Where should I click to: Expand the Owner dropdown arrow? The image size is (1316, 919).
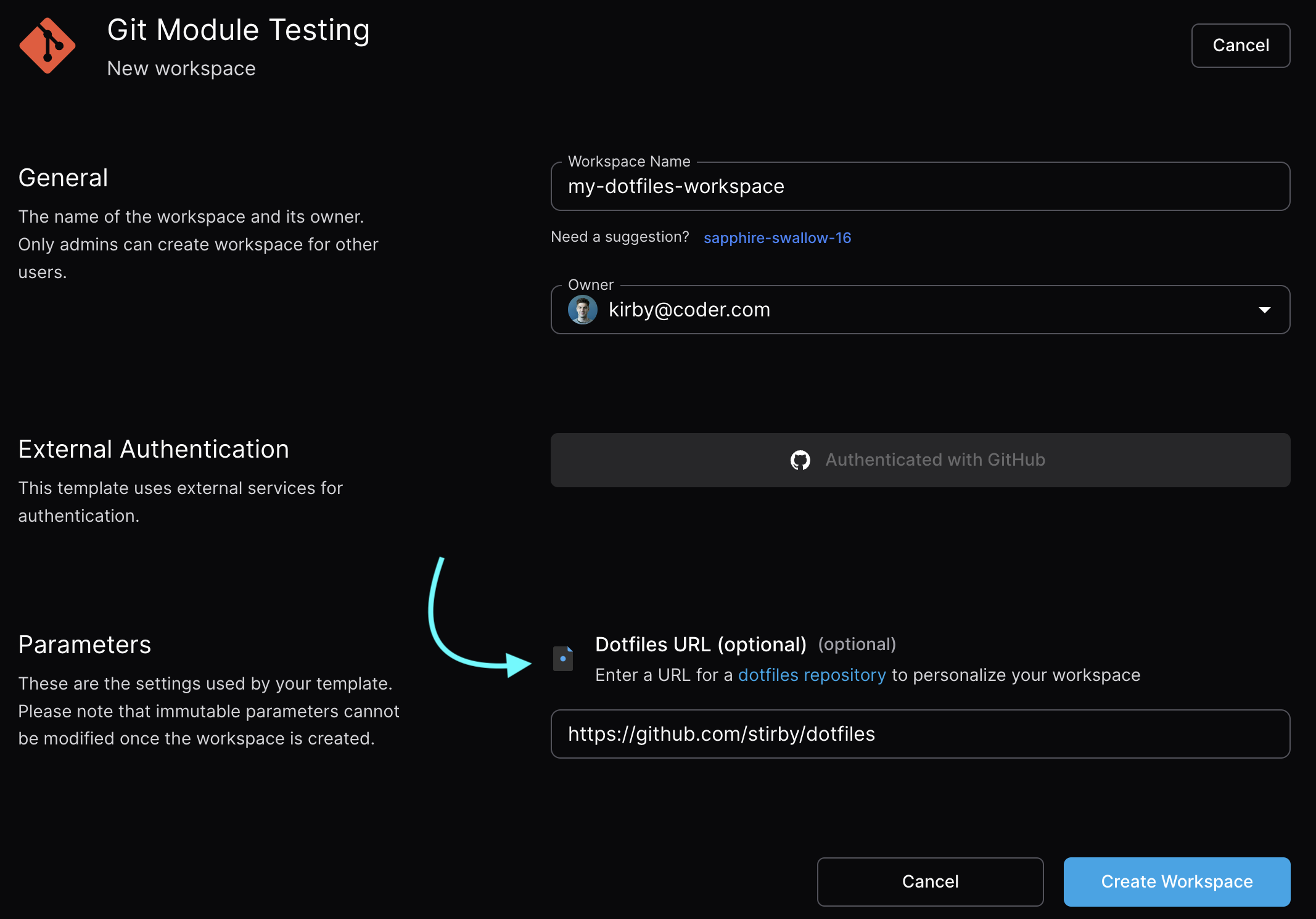click(x=1264, y=310)
